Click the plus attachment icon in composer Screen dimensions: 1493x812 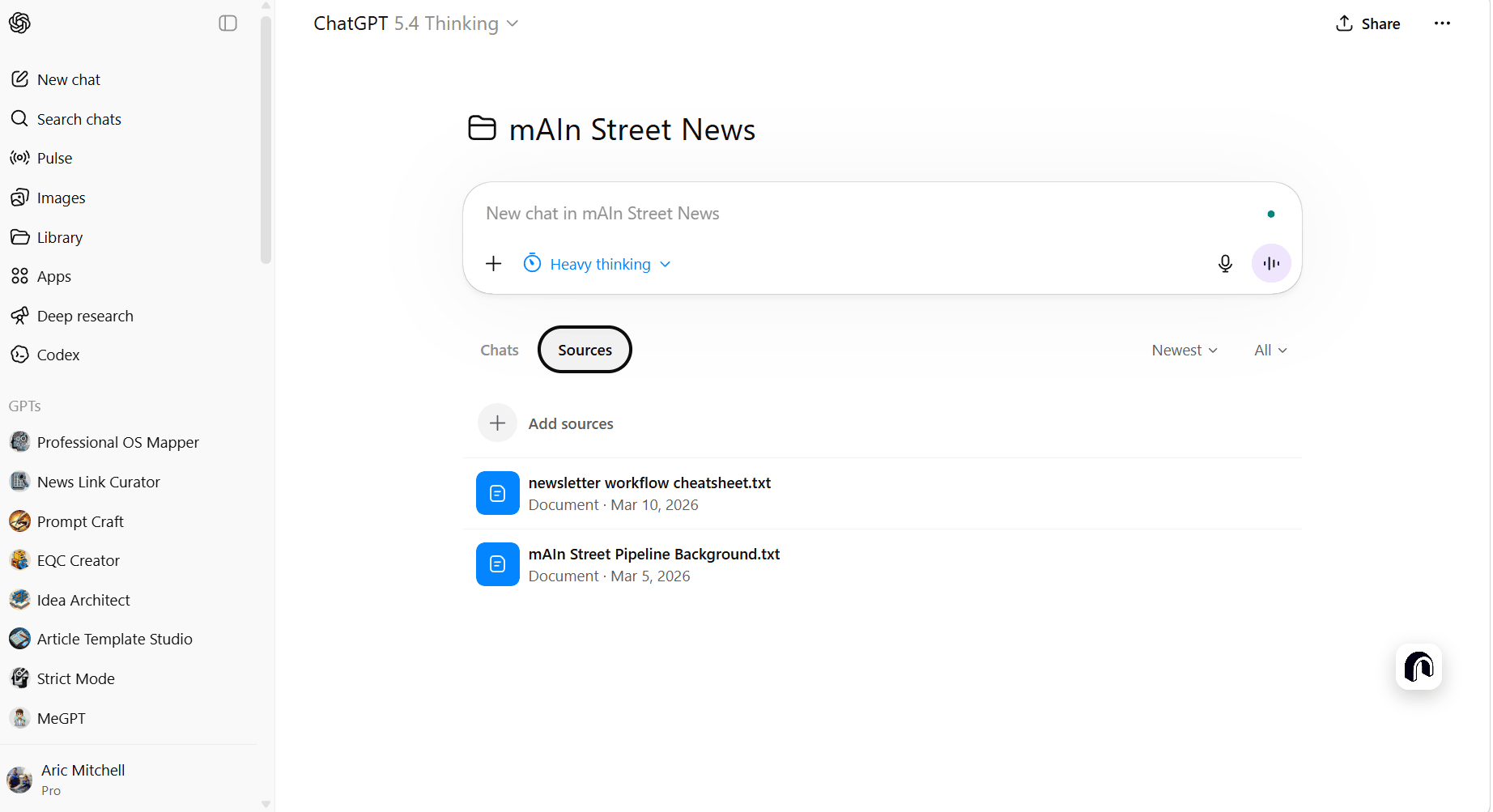pyautogui.click(x=494, y=264)
